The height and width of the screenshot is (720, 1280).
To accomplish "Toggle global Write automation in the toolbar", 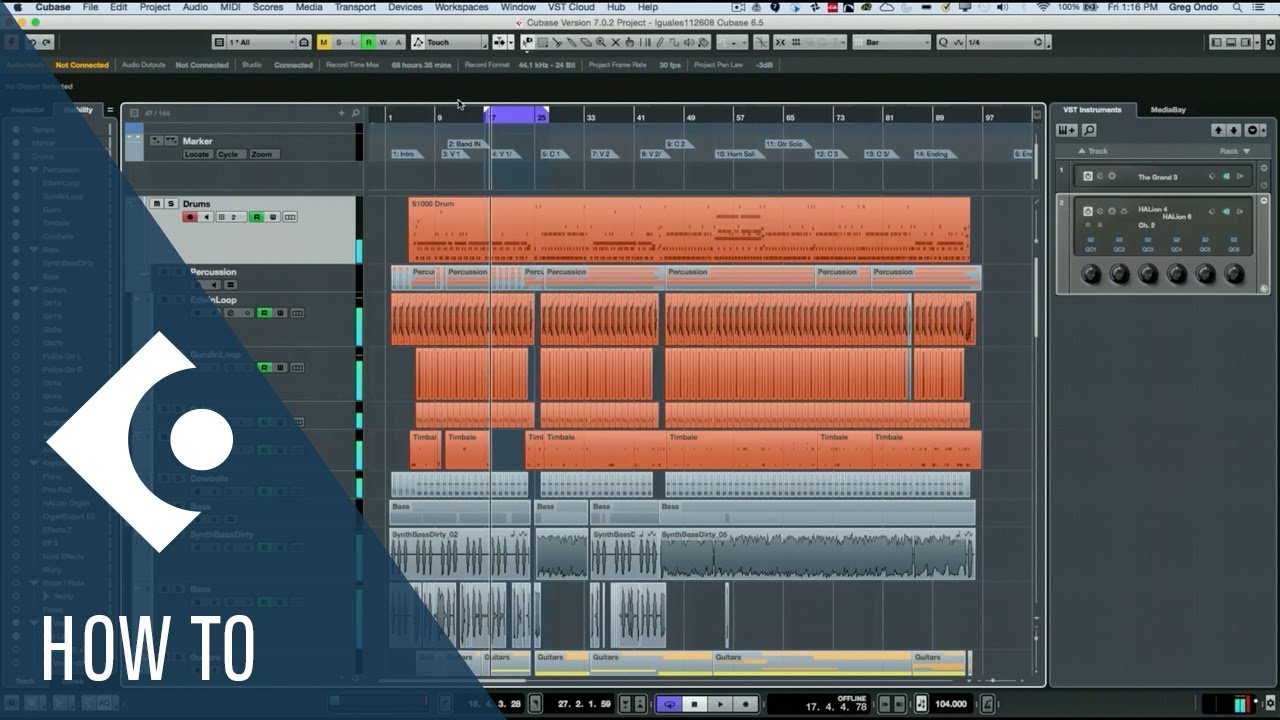I will click(384, 42).
